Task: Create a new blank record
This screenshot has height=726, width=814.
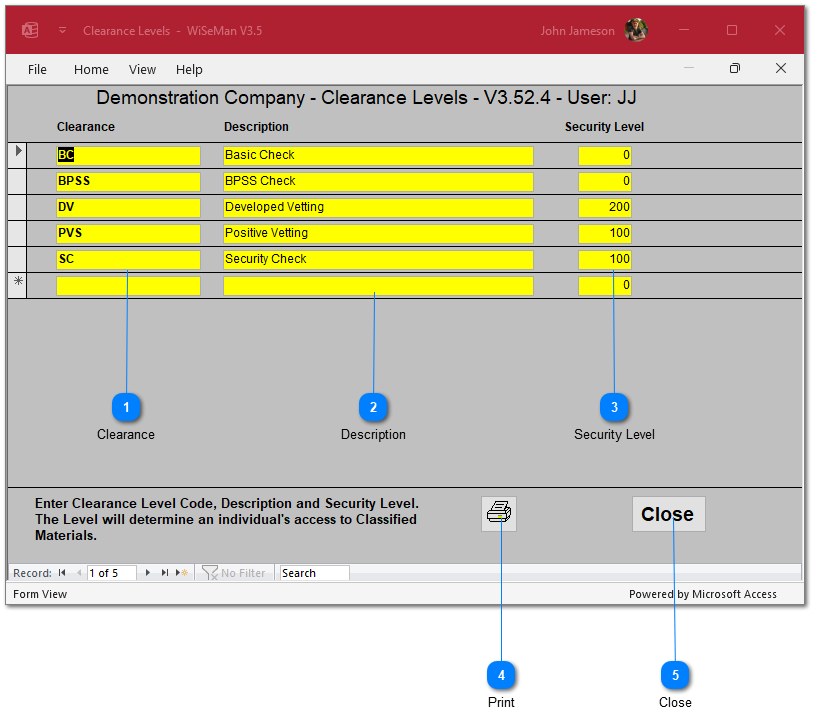Action: coord(181,573)
